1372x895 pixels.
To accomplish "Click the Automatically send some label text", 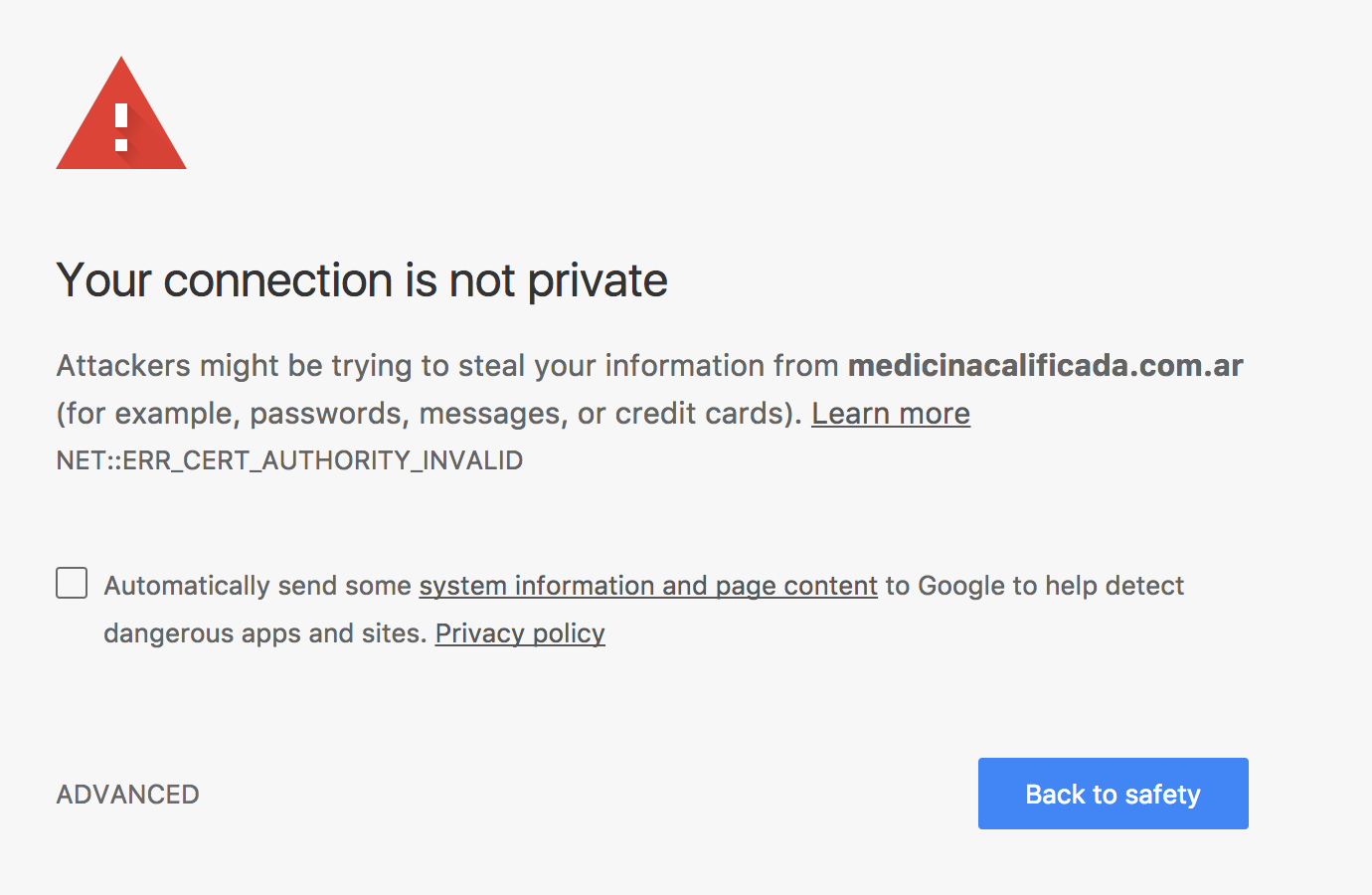I will 257,586.
